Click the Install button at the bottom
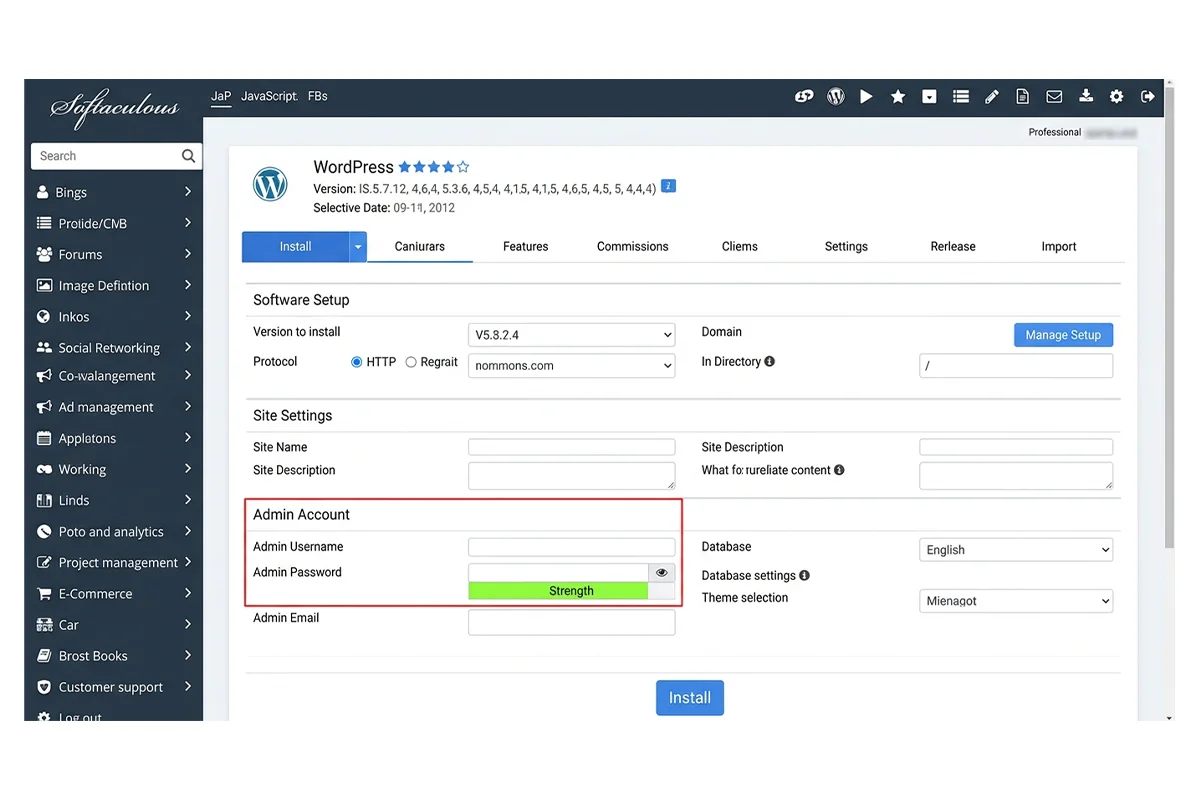Screen dimensions: 1200x800 (x=690, y=698)
